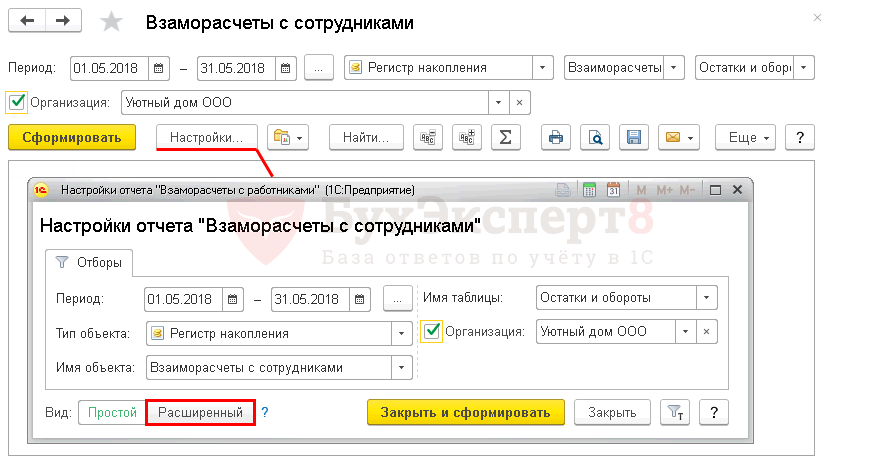The width and height of the screenshot is (879, 462).
Task: Click the period ellipsis button in settings dialog
Action: coord(397,299)
